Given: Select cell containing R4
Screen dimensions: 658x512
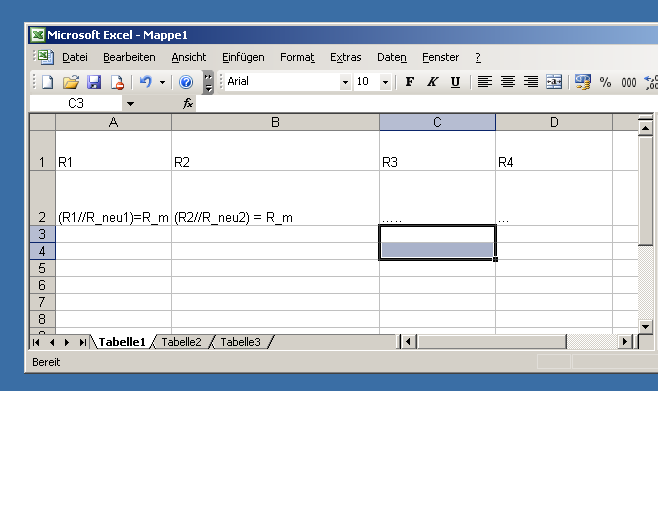Looking at the screenshot, I should pyautogui.click(x=554, y=151).
